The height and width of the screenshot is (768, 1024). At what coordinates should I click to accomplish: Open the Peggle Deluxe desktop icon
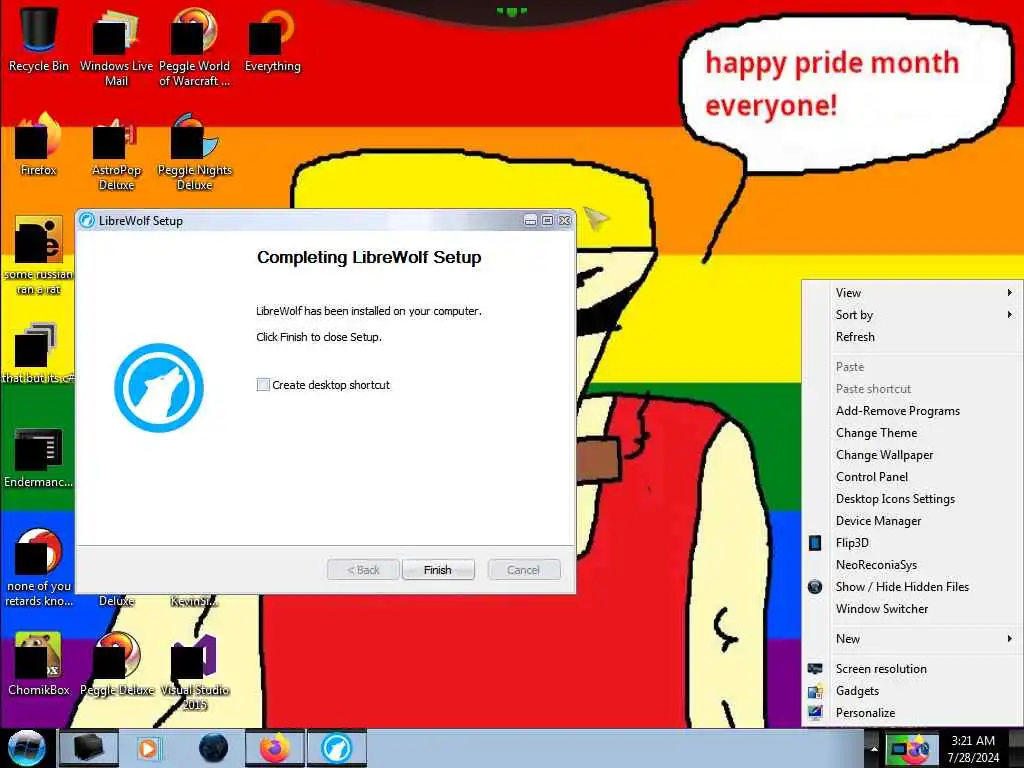116,663
